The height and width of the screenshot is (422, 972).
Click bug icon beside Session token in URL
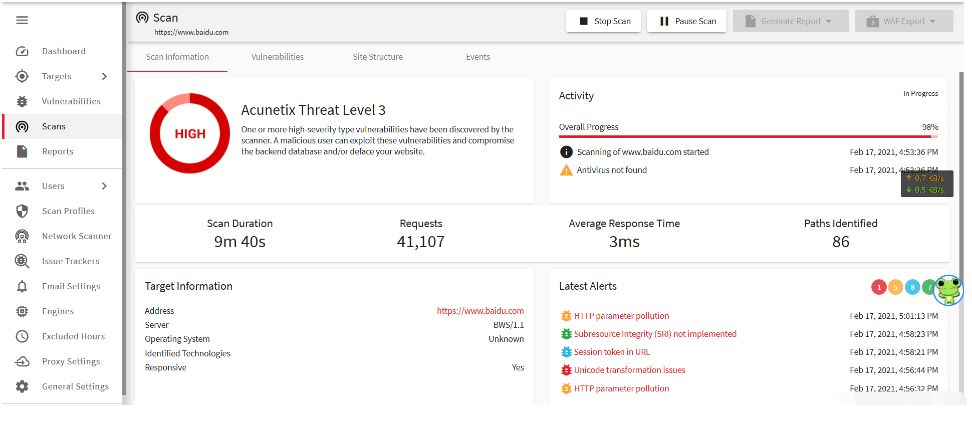point(566,352)
